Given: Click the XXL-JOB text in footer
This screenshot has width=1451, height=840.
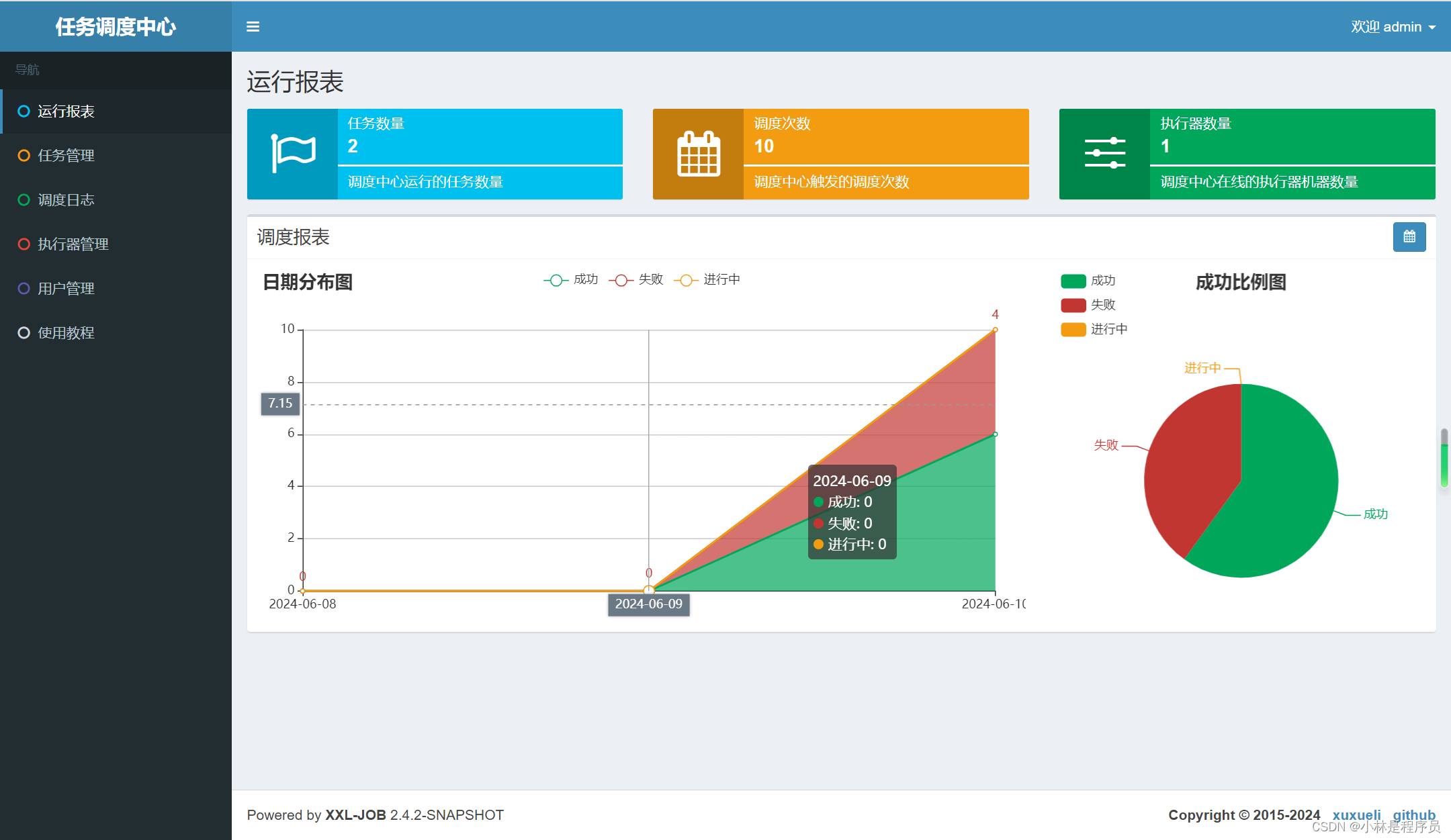Looking at the screenshot, I should coord(355,814).
